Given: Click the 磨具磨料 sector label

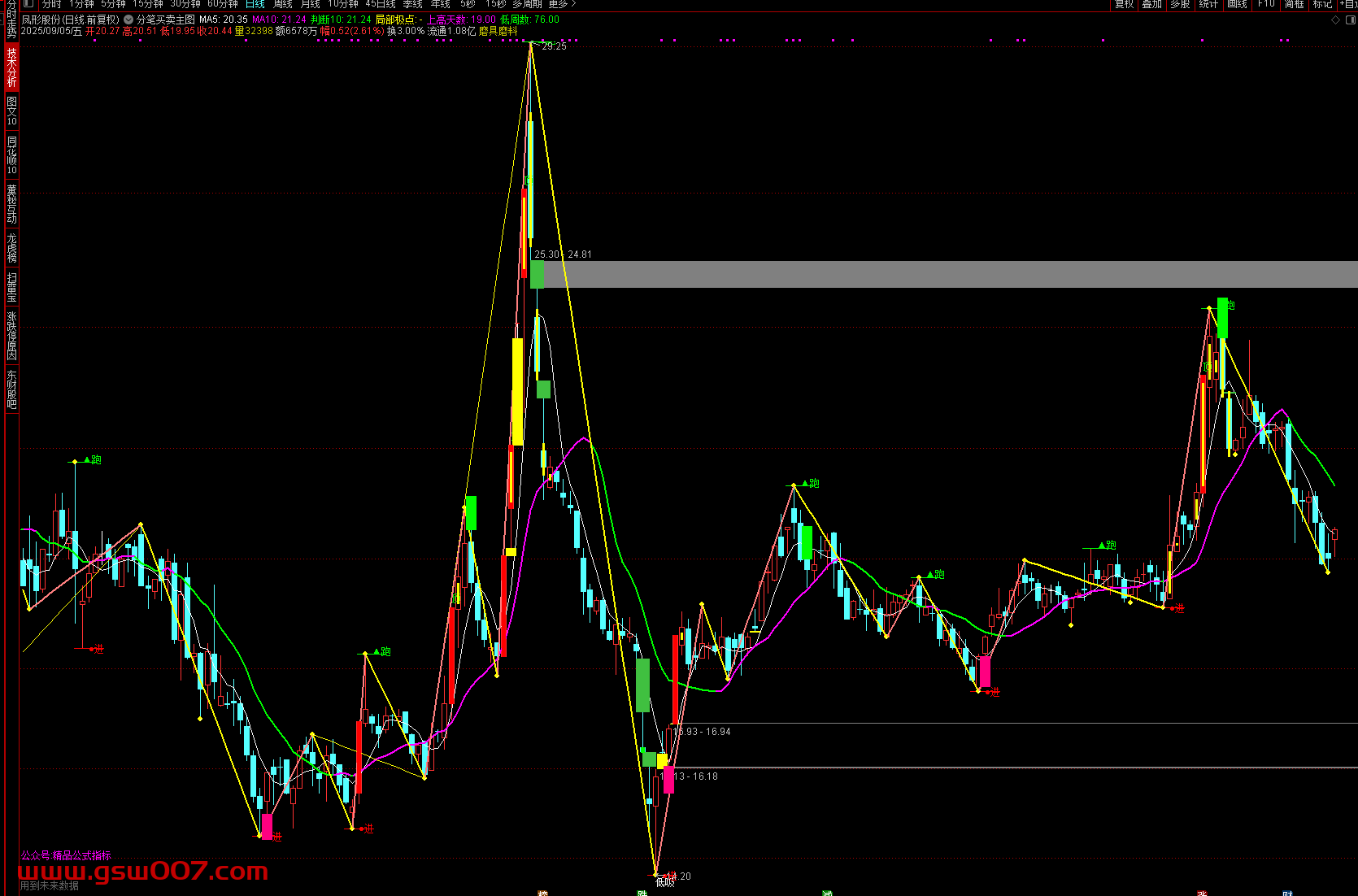Looking at the screenshot, I should (498, 31).
